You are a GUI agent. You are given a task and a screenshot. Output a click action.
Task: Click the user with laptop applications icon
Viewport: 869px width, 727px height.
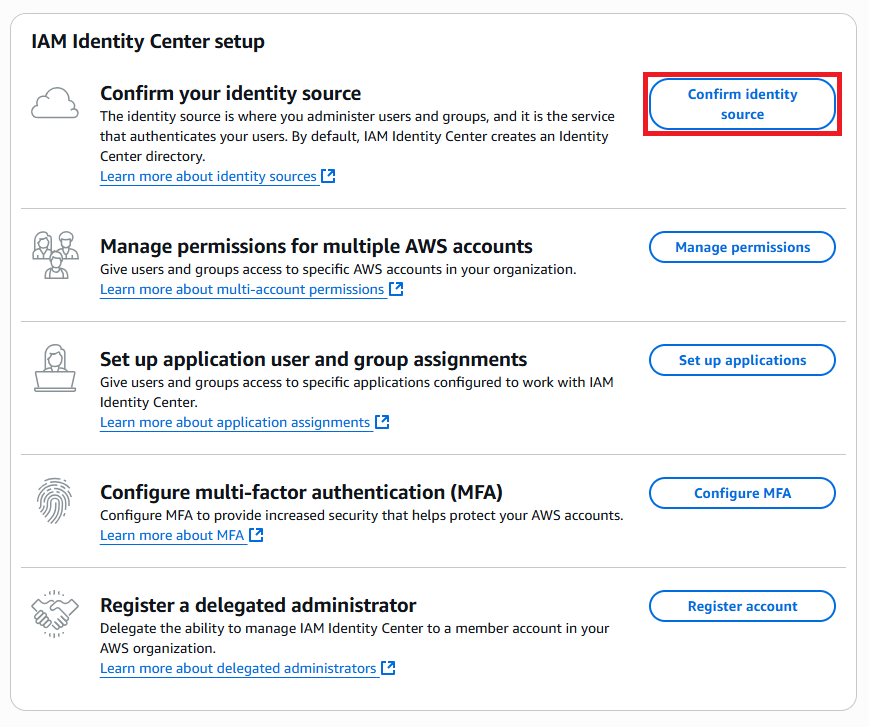(55, 368)
